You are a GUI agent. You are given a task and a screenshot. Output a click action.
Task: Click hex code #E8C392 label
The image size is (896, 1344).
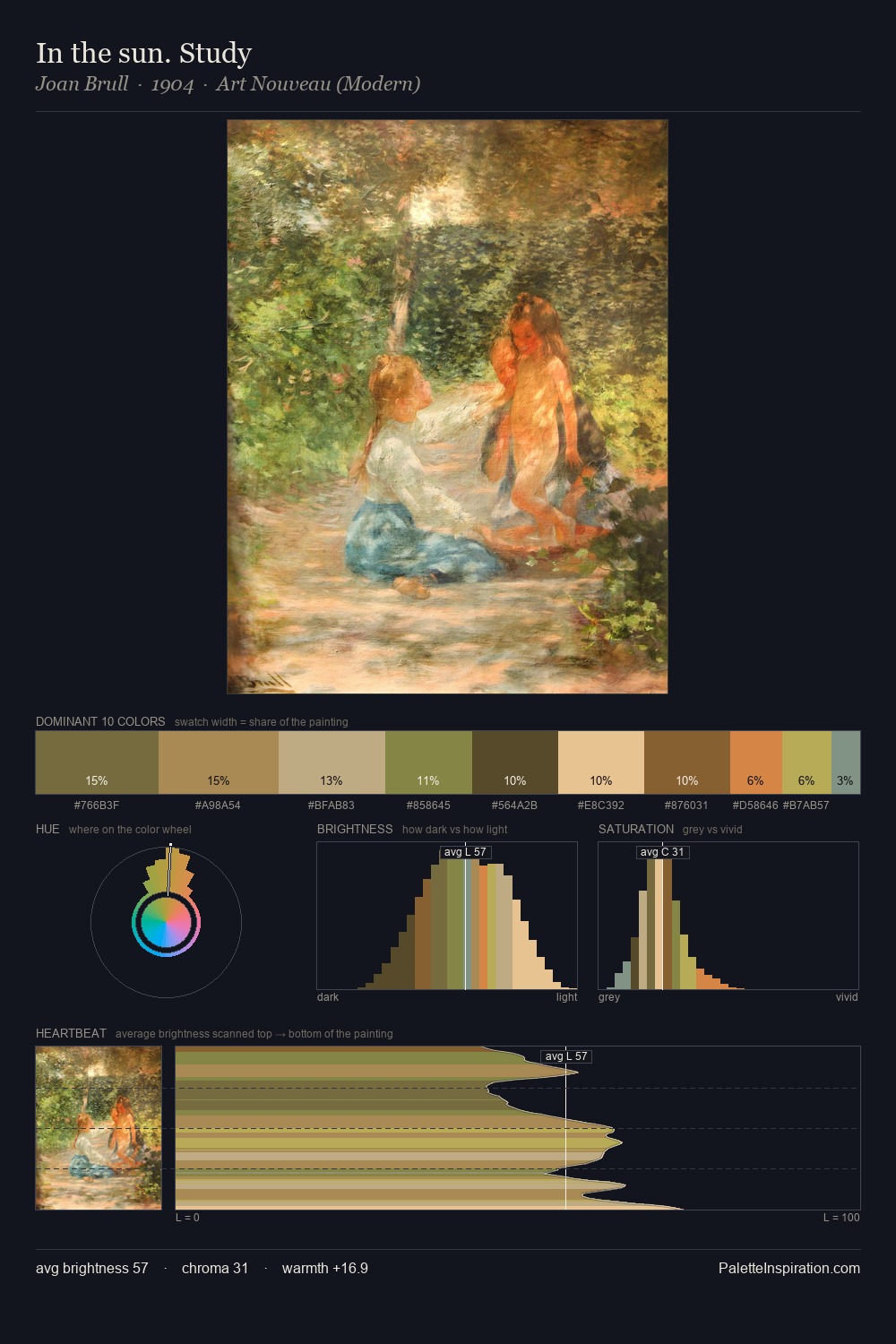(601, 806)
